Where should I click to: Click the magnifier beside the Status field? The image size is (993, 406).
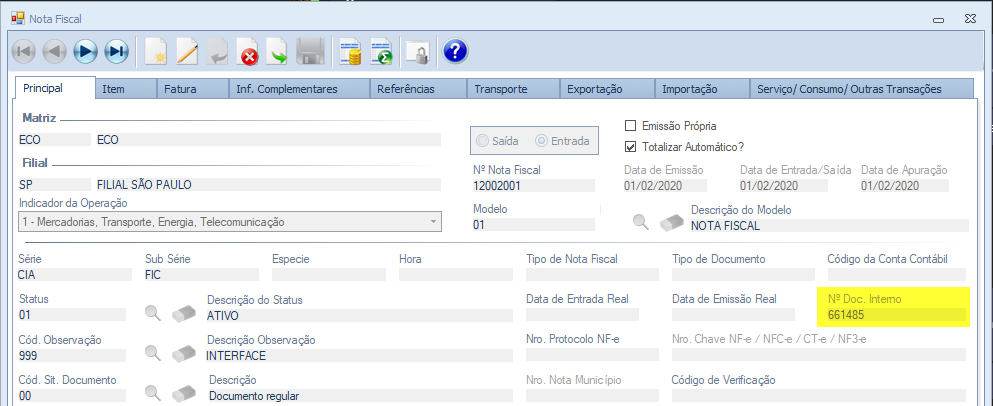point(153,314)
